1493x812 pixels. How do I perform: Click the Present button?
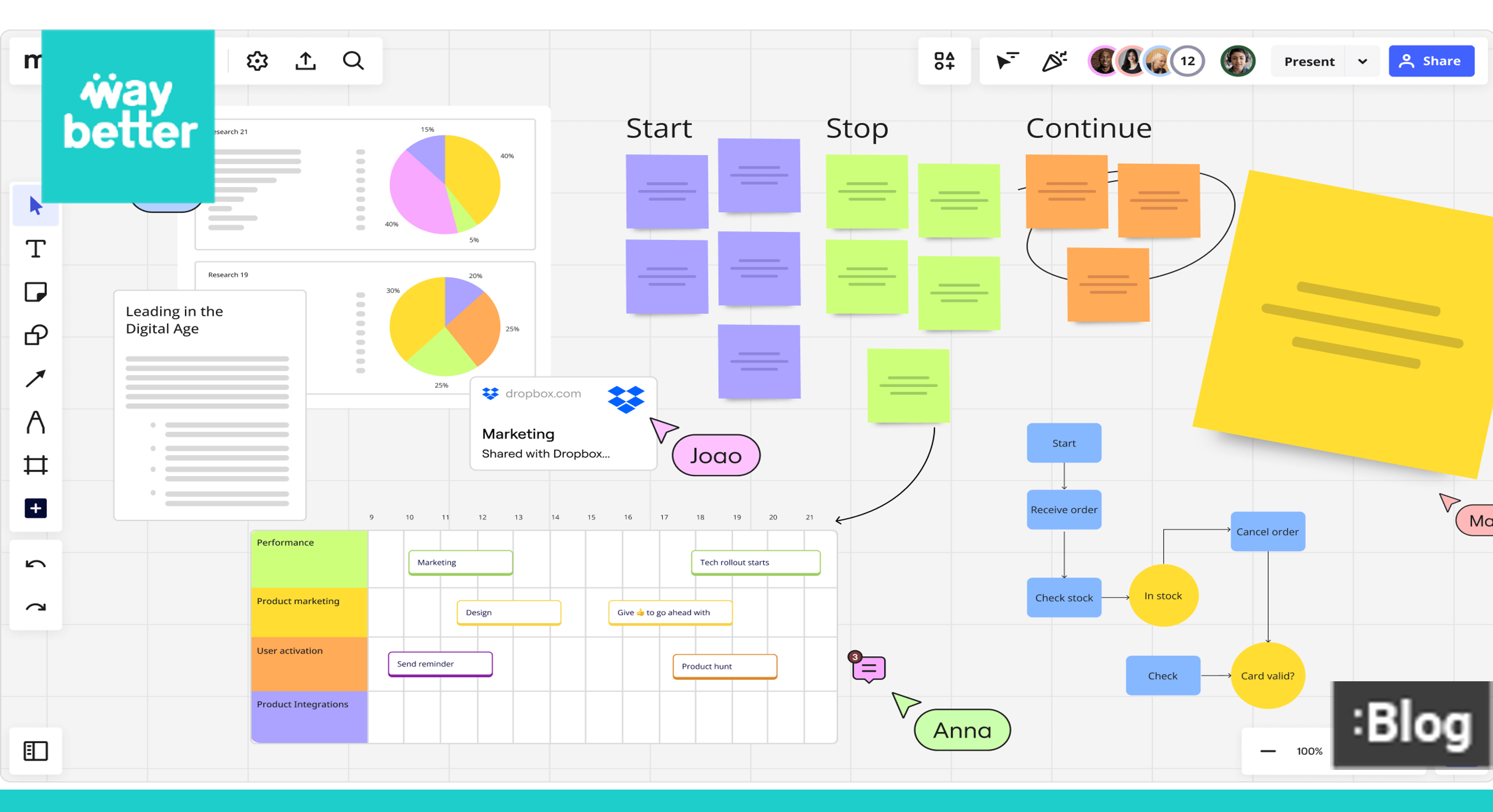[1309, 61]
